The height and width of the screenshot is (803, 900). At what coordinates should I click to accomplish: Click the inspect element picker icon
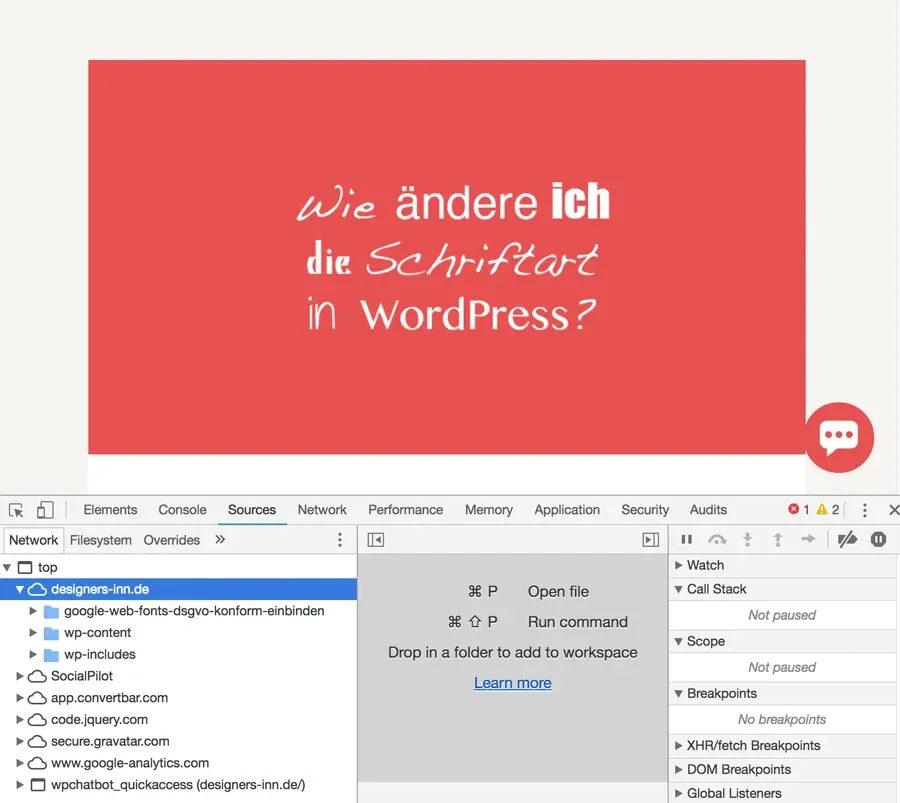[x=16, y=510]
